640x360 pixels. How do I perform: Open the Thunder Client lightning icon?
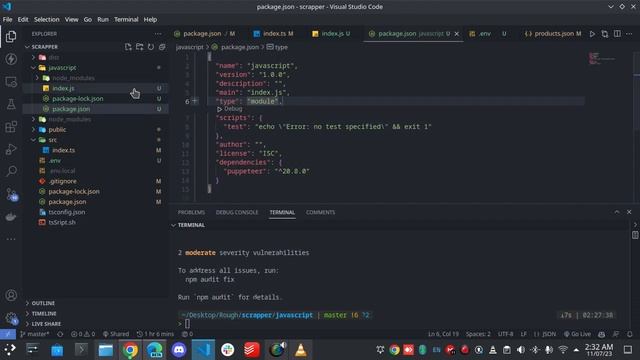(x=11, y=59)
